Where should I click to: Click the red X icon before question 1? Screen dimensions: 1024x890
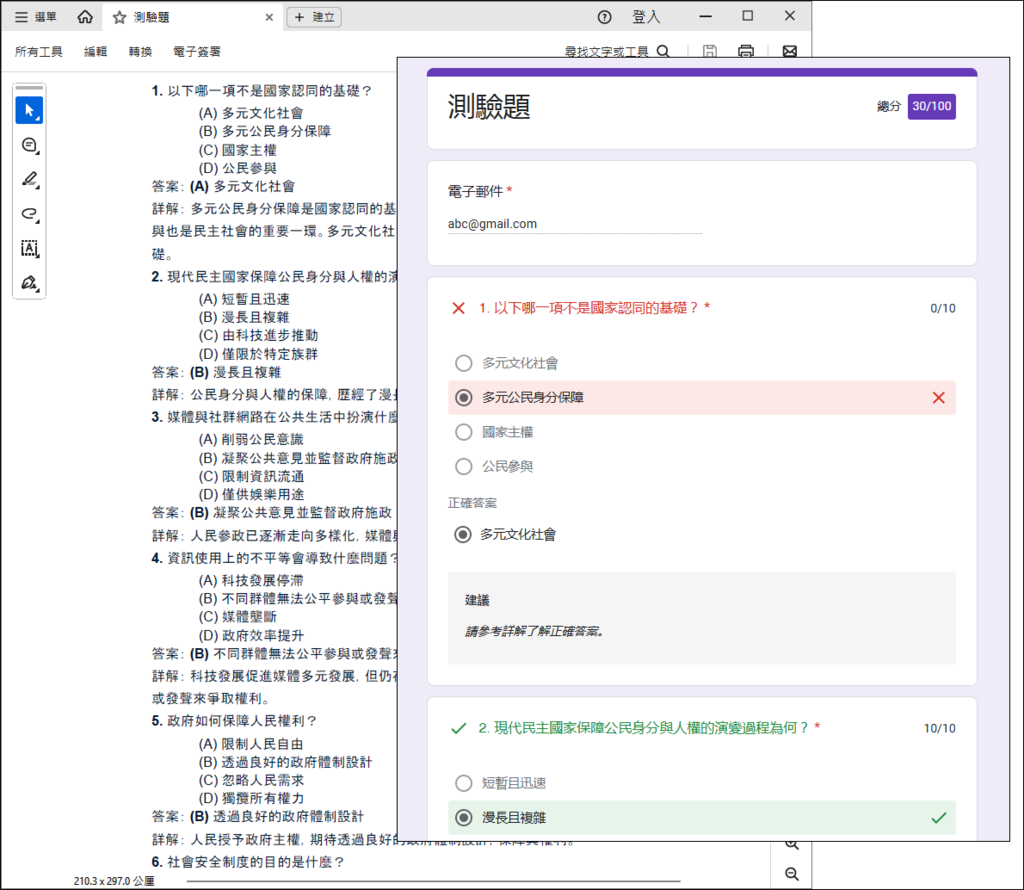click(458, 308)
